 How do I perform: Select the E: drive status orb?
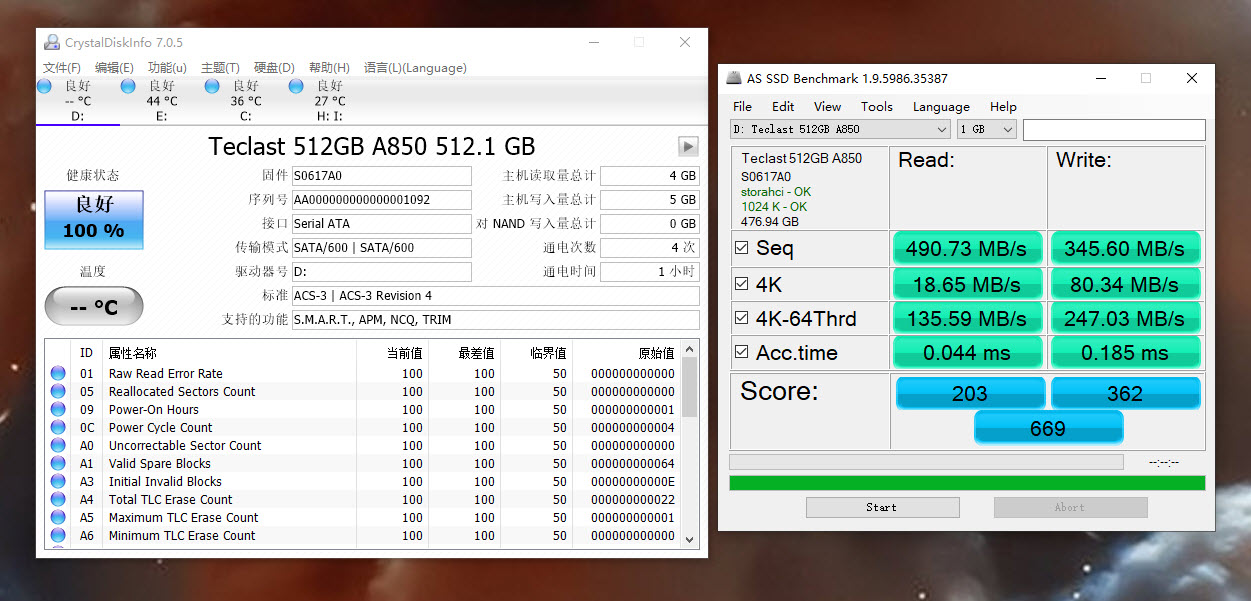click(128, 86)
